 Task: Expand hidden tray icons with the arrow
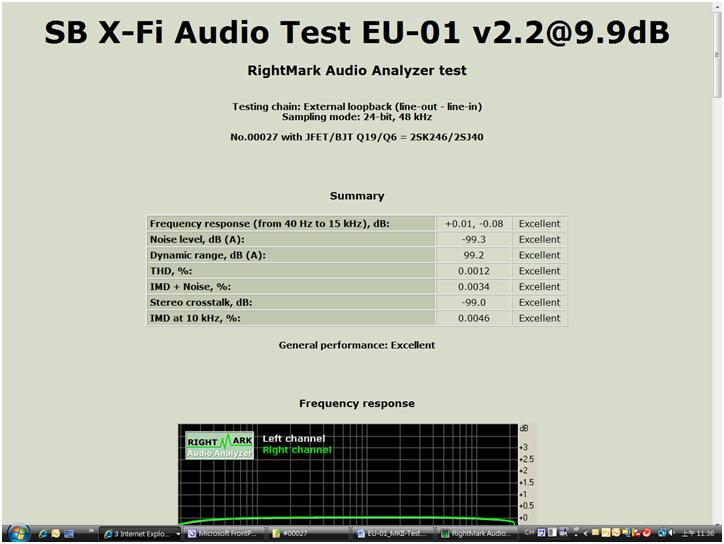click(585, 533)
